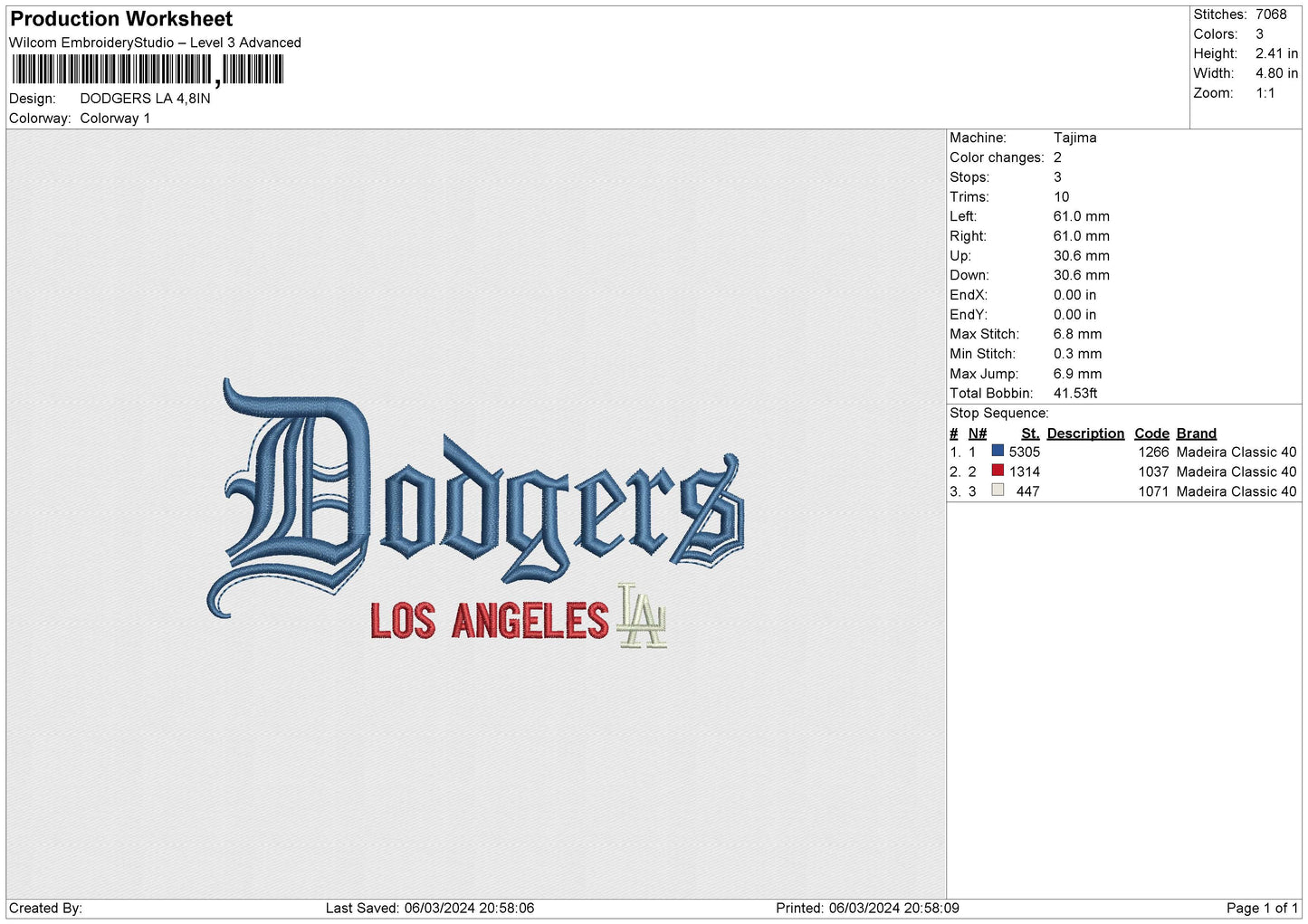Viewport: 1308px width, 924px height.
Task: Click the Zoom value '1:1'
Action: pyautogui.click(x=1265, y=93)
